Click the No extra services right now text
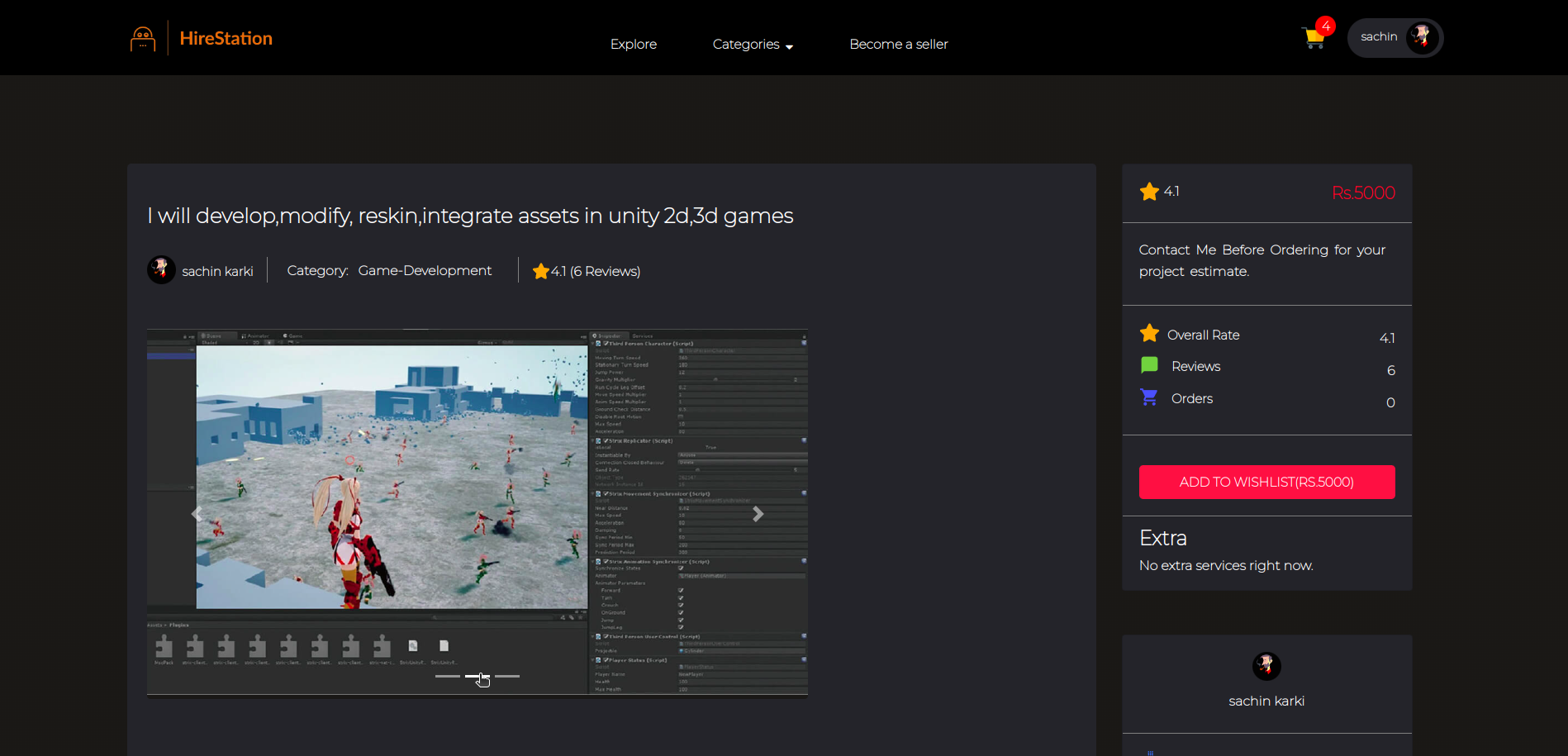The image size is (1568, 756). [1226, 565]
